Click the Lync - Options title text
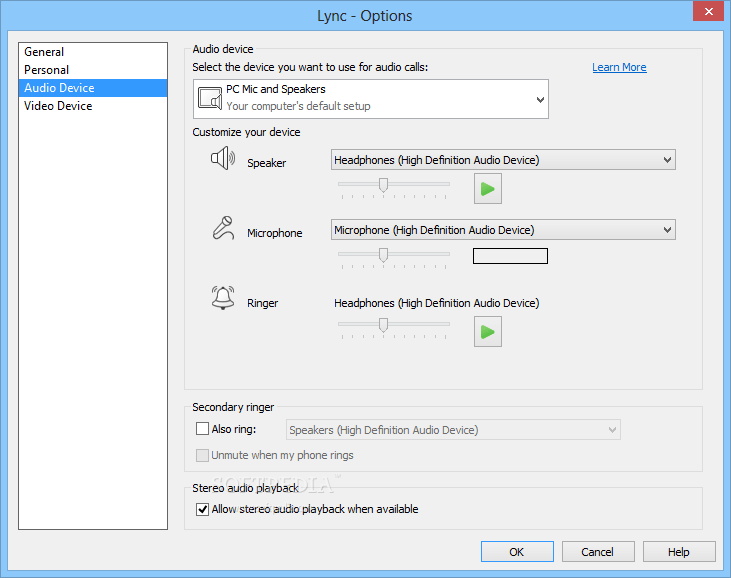The width and height of the screenshot is (731, 578). pyautogui.click(x=365, y=16)
